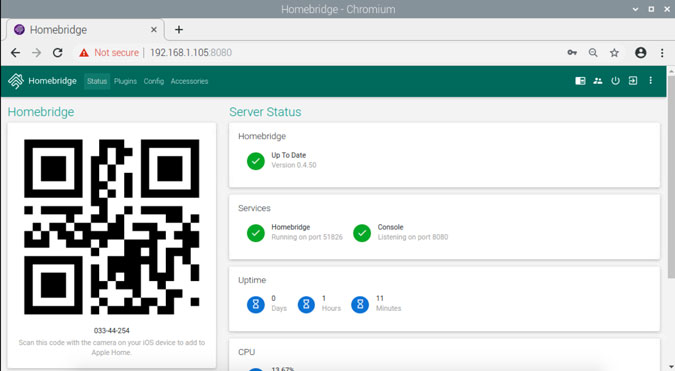Open the user accounts icon
The height and width of the screenshot is (371, 675).
click(598, 80)
